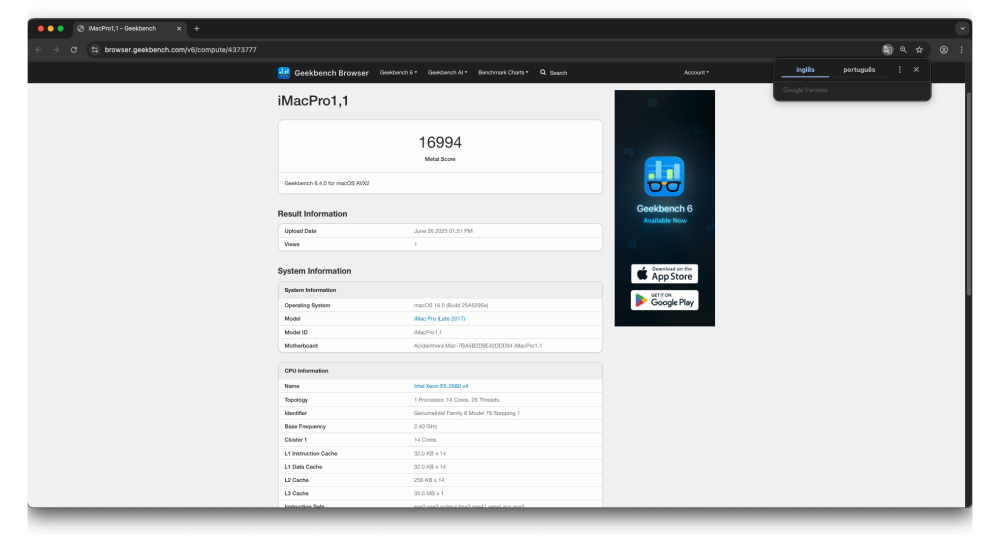
Task: Open the iMac Pro (Late 2017) link
Action: coord(439,319)
